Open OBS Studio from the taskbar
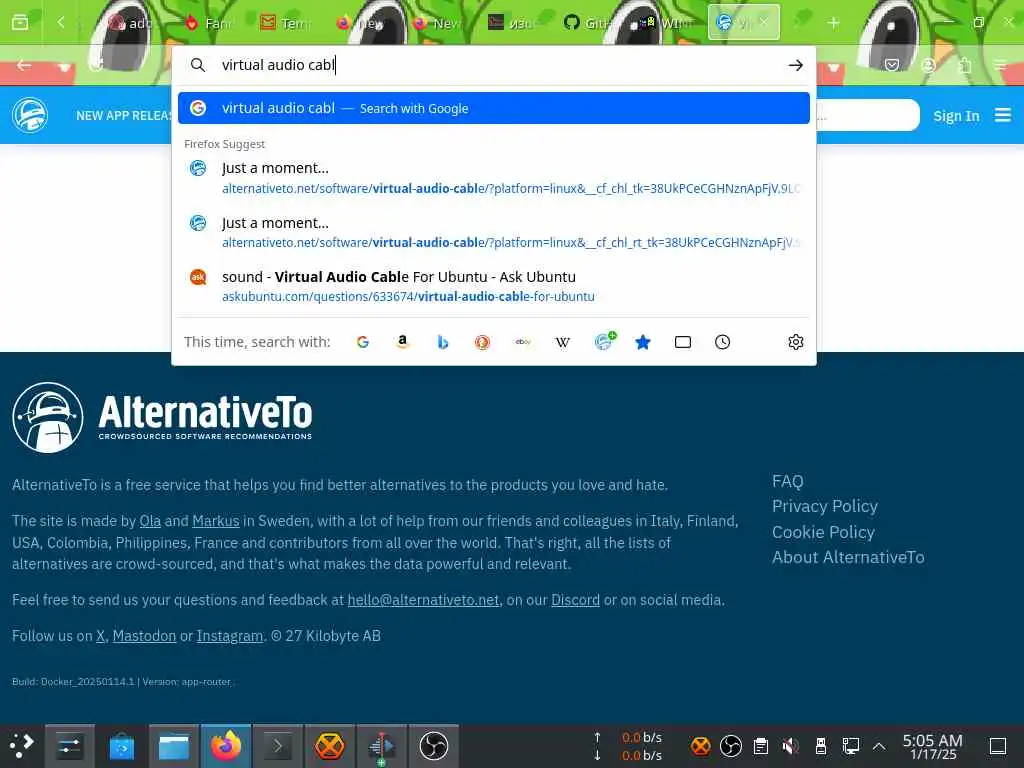The height and width of the screenshot is (768, 1024). tap(434, 746)
